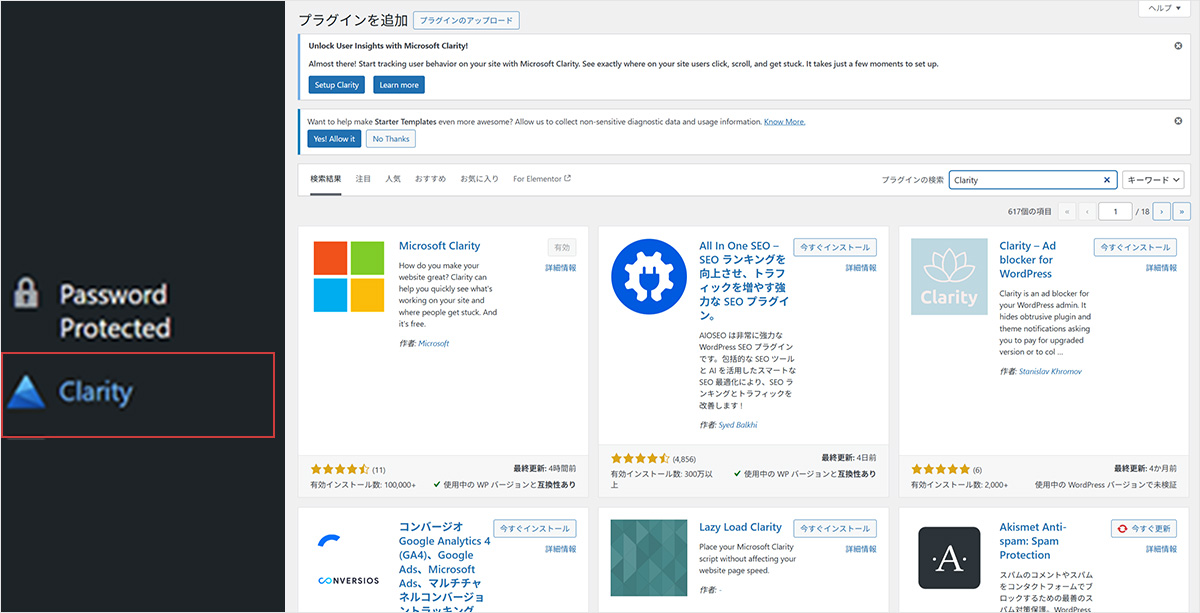Click the Setup Clarity button
Image resolution: width=1200 pixels, height=613 pixels.
pos(337,85)
